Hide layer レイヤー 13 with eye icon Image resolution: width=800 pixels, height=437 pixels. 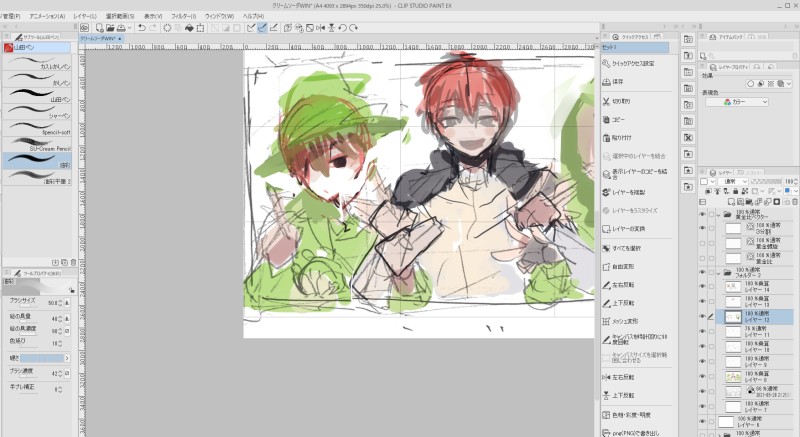[x=703, y=302]
